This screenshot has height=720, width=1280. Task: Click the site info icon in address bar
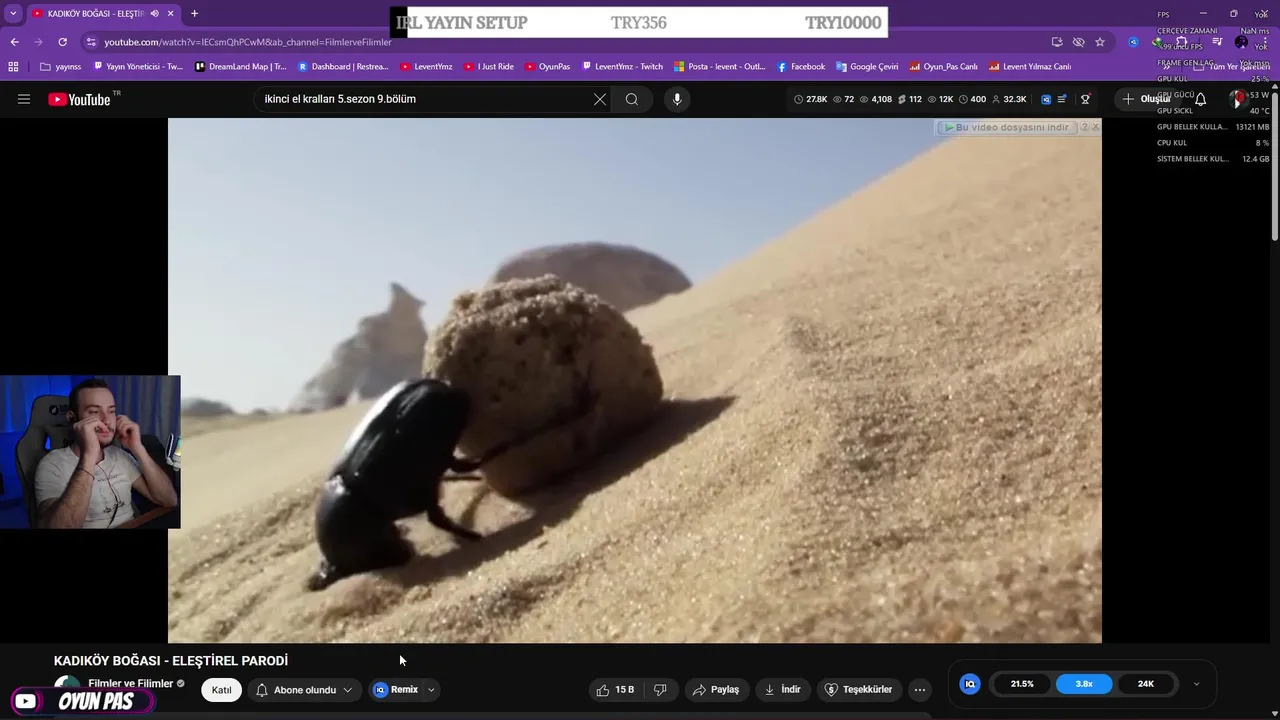(91, 42)
